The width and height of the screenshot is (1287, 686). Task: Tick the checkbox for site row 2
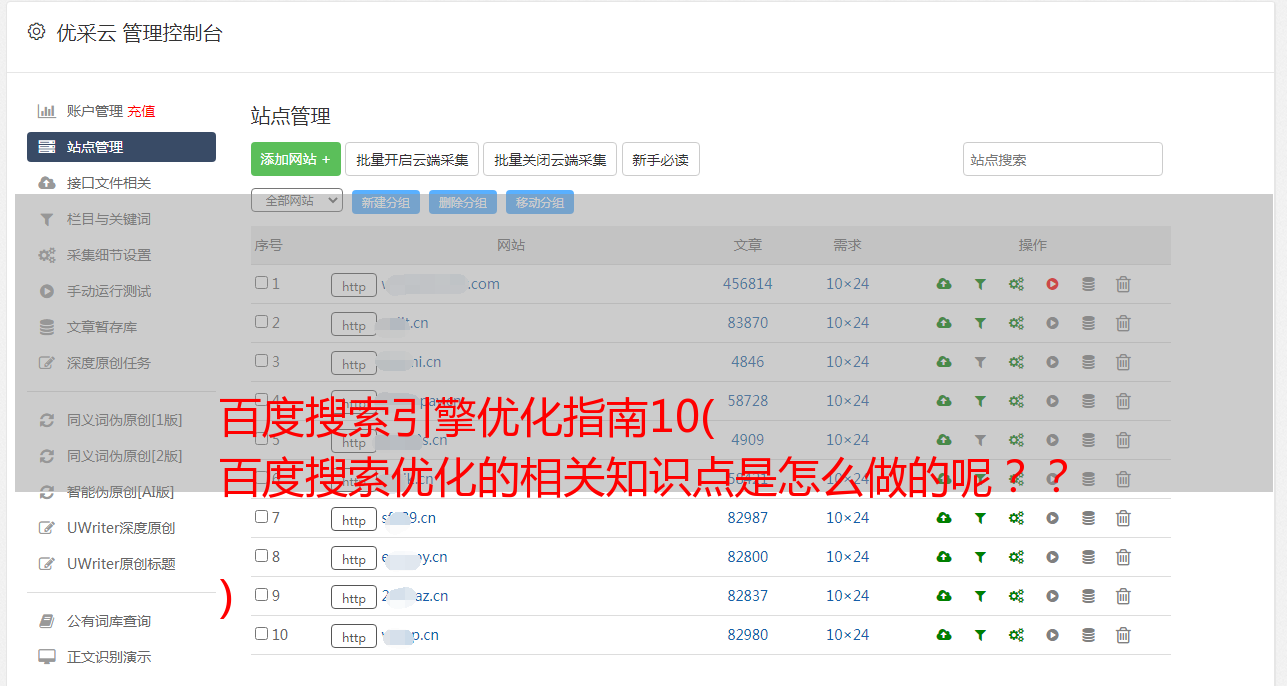click(261, 322)
